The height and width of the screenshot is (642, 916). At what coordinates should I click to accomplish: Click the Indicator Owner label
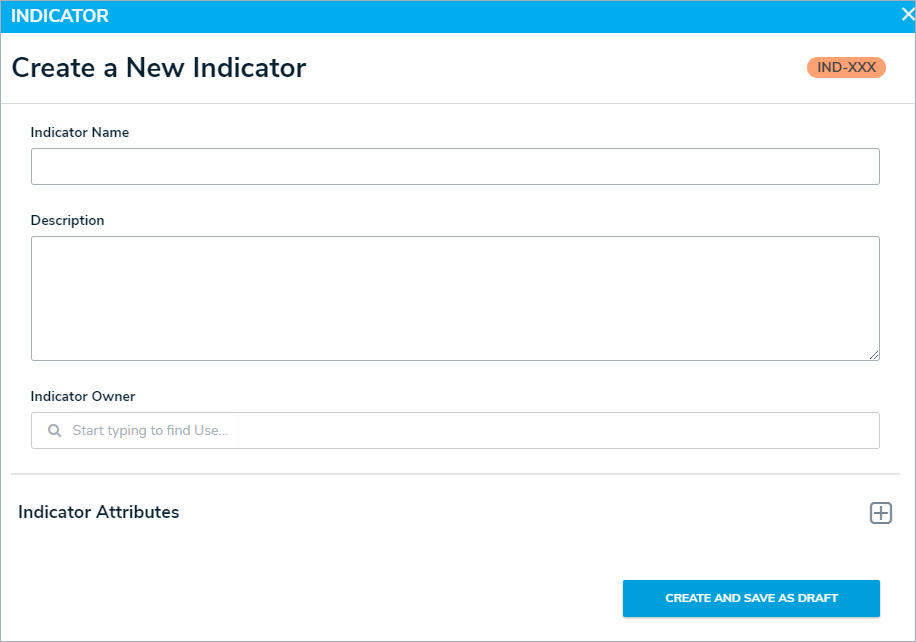click(x=83, y=396)
